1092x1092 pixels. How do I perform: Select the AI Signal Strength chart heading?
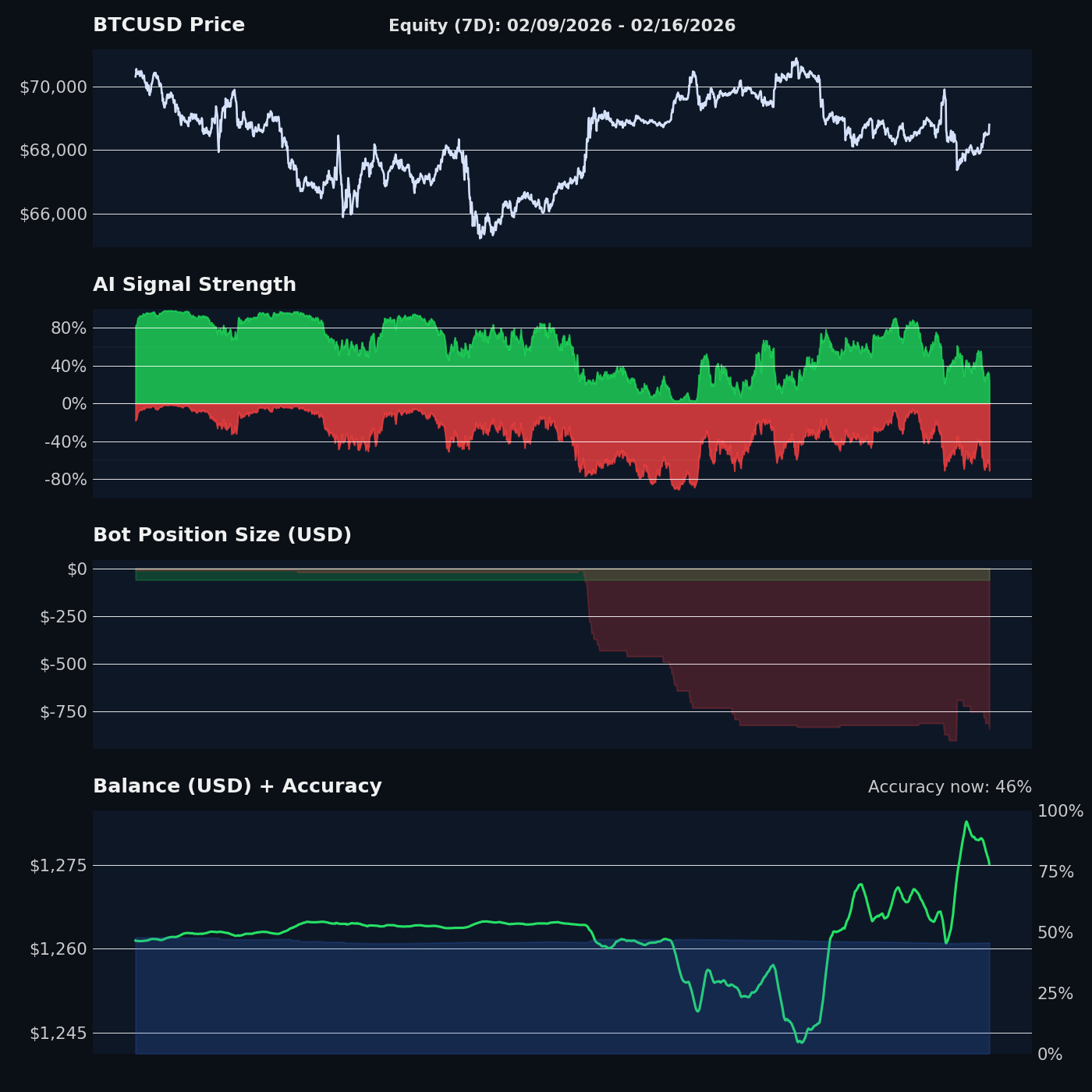coord(194,285)
